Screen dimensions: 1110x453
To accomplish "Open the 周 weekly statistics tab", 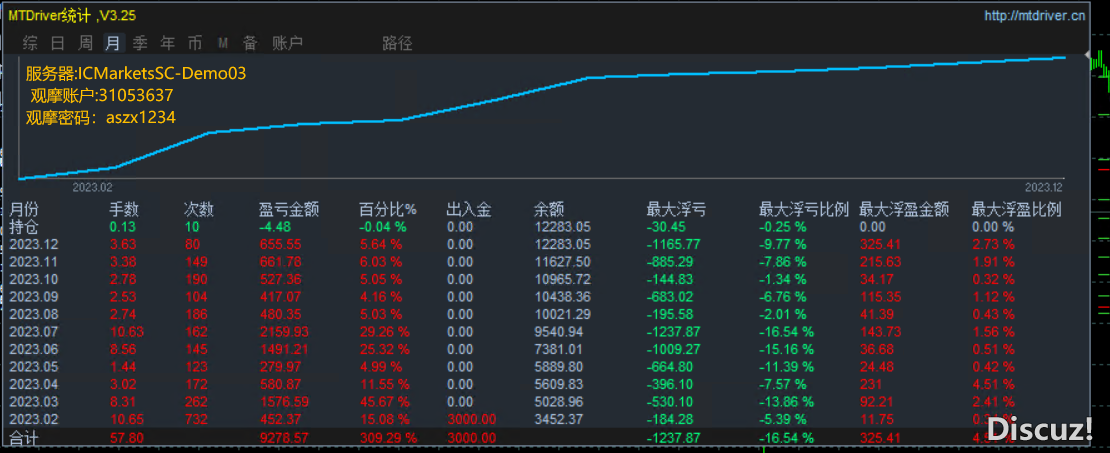I will click(x=86, y=43).
